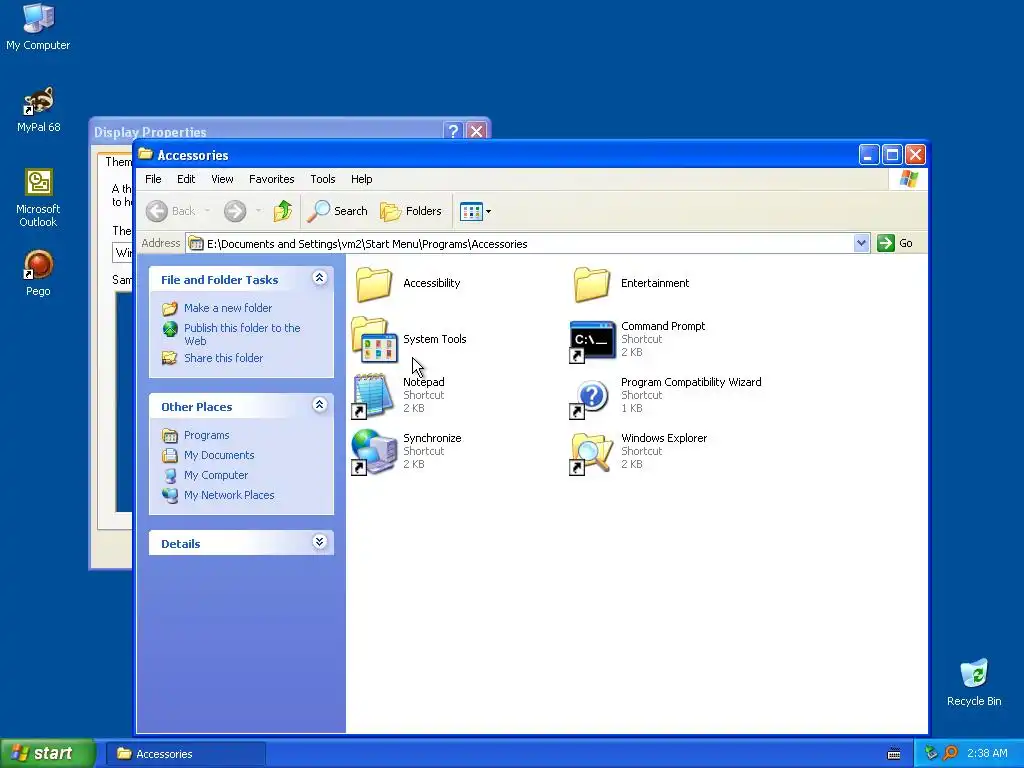
Task: Open the Edit menu
Action: [x=186, y=179]
